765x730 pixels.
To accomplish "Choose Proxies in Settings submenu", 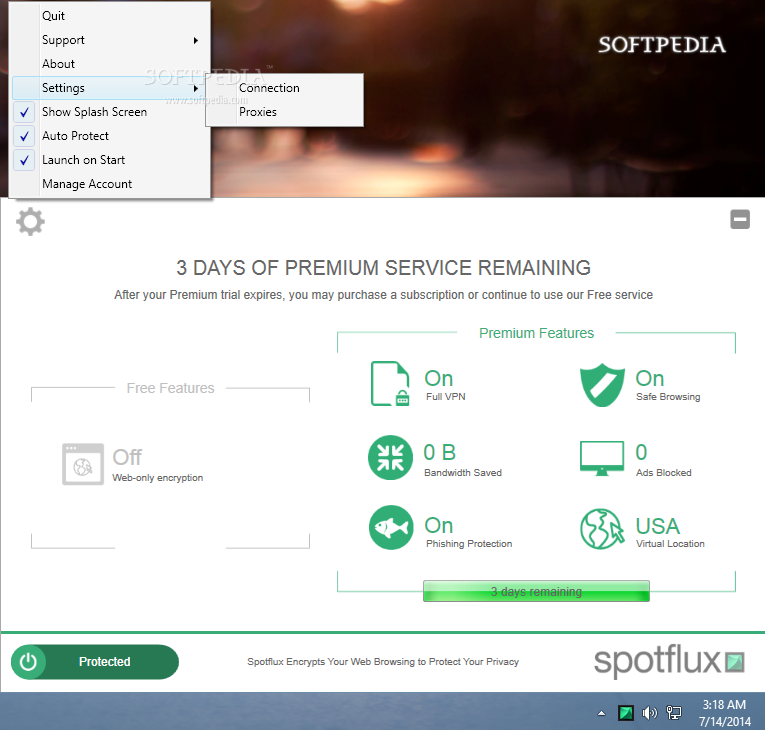I will tap(284, 112).
